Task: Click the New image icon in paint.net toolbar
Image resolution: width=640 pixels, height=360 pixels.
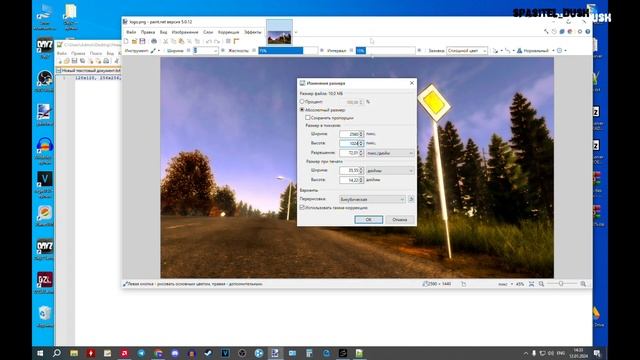Action: tap(126, 41)
